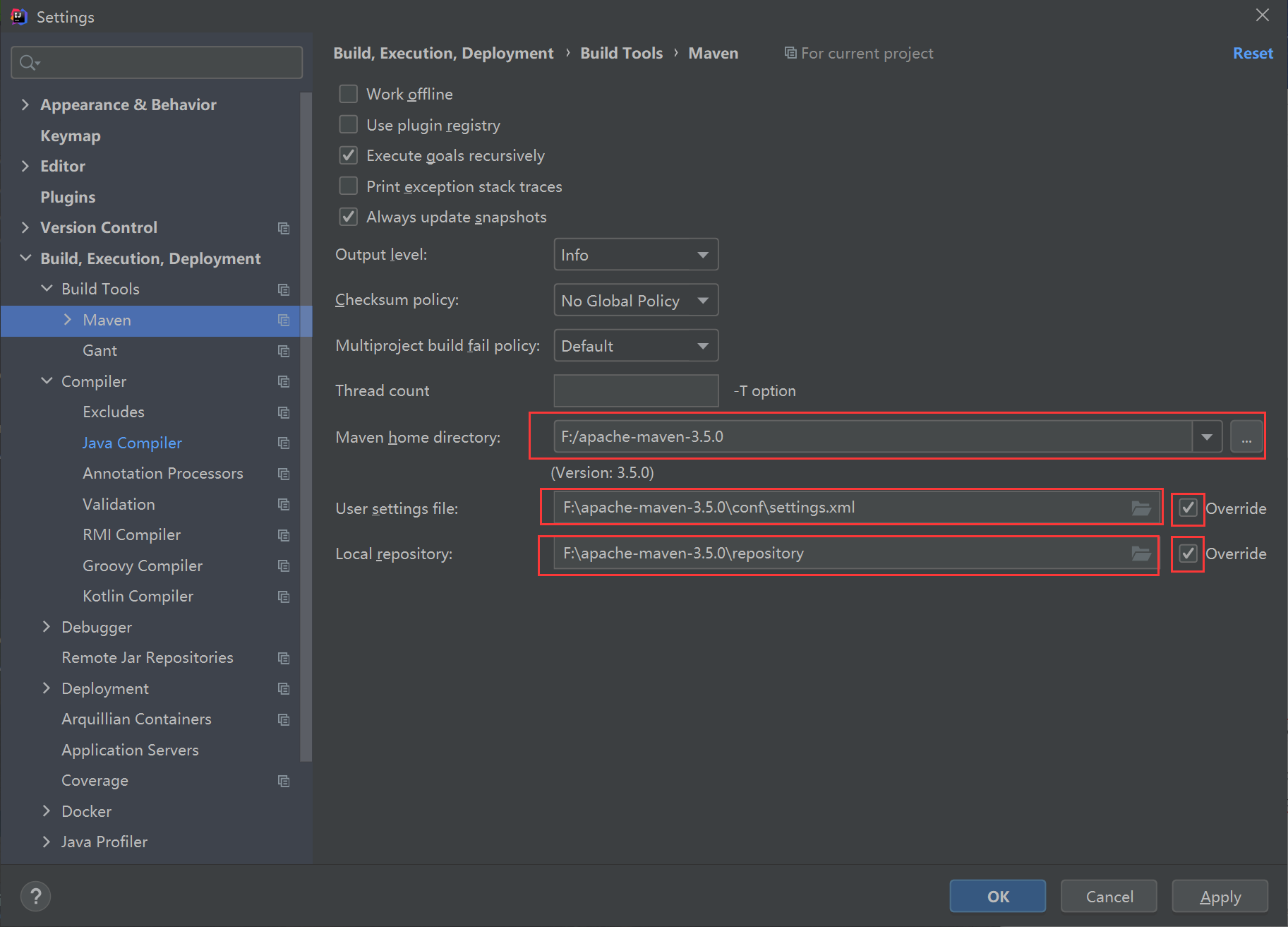Select Plugins in settings tree
This screenshot has width=1288, height=927.
(x=68, y=197)
